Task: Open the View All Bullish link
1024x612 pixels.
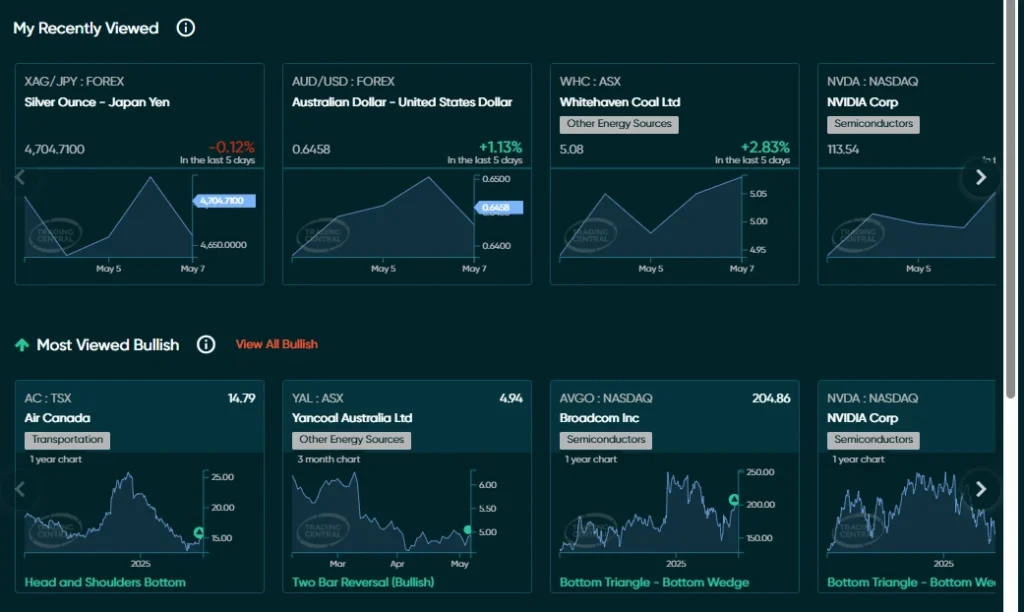Action: pos(277,344)
